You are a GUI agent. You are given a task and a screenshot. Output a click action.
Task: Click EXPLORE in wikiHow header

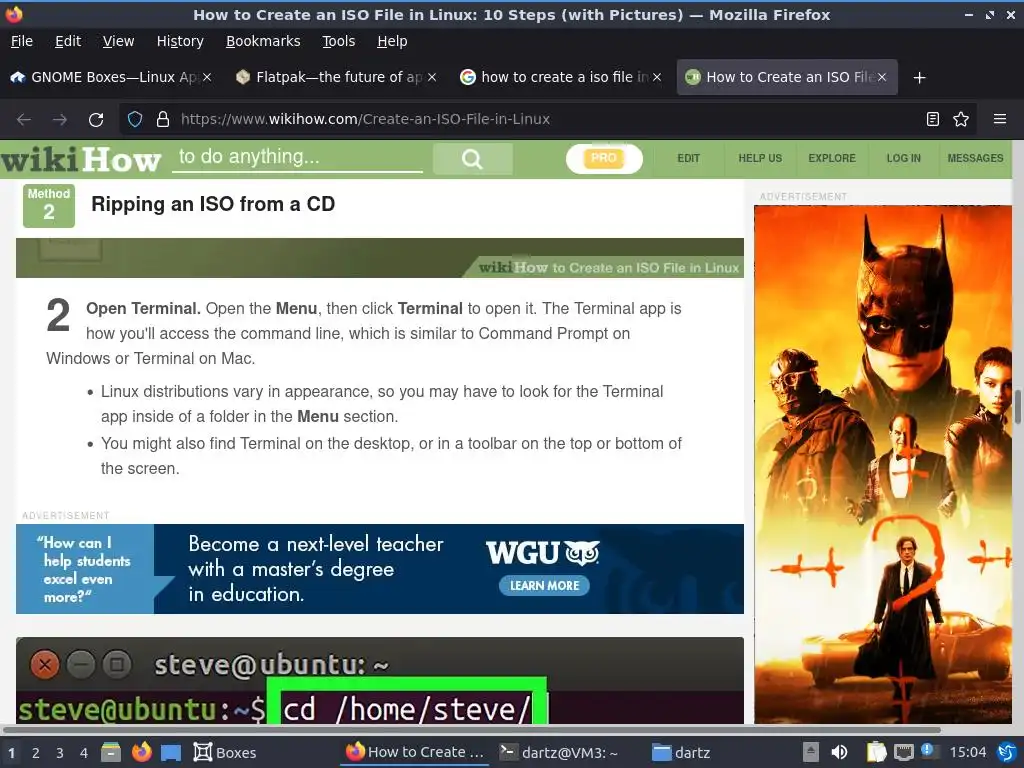pyautogui.click(x=832, y=159)
